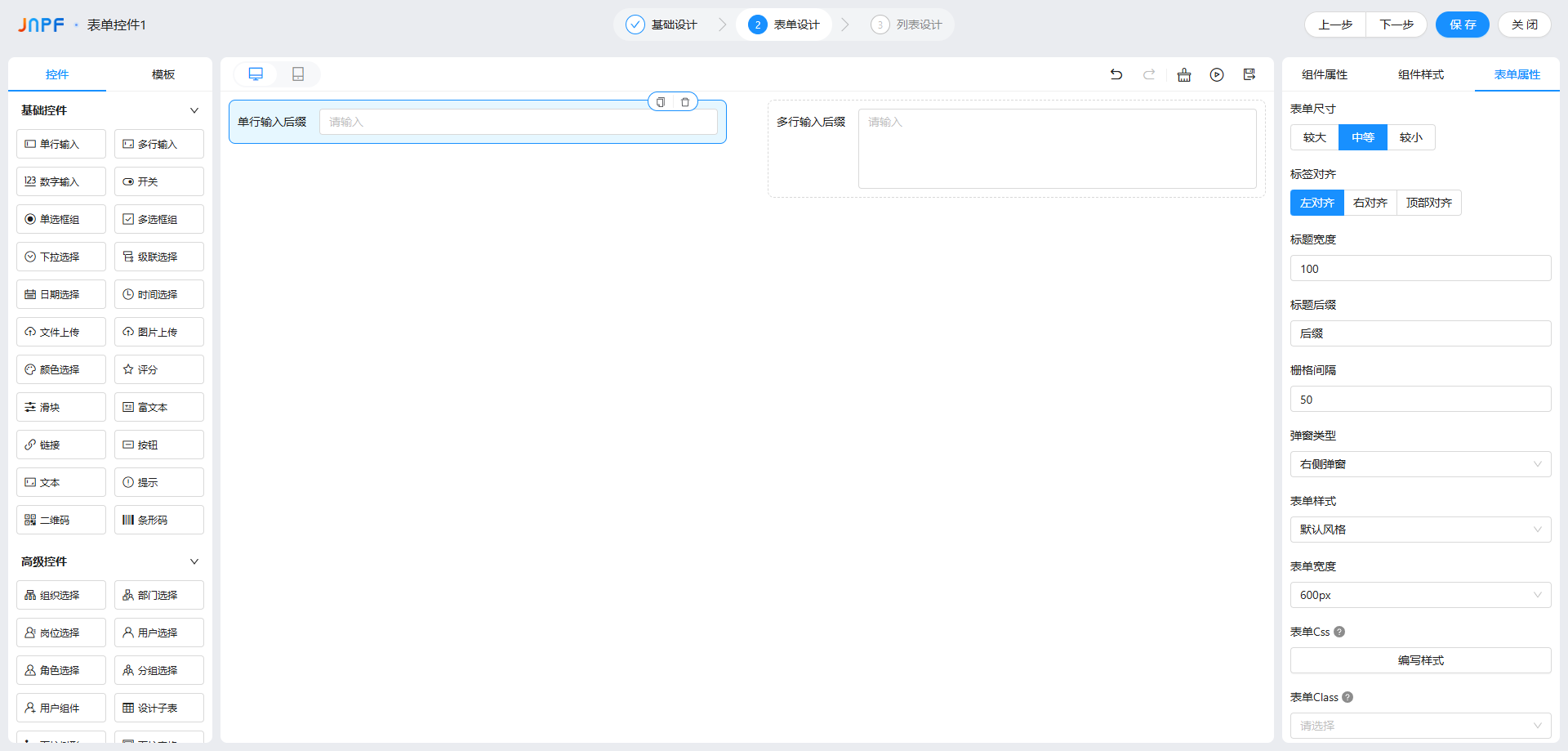Open the 表单属性 tab

1517,74
